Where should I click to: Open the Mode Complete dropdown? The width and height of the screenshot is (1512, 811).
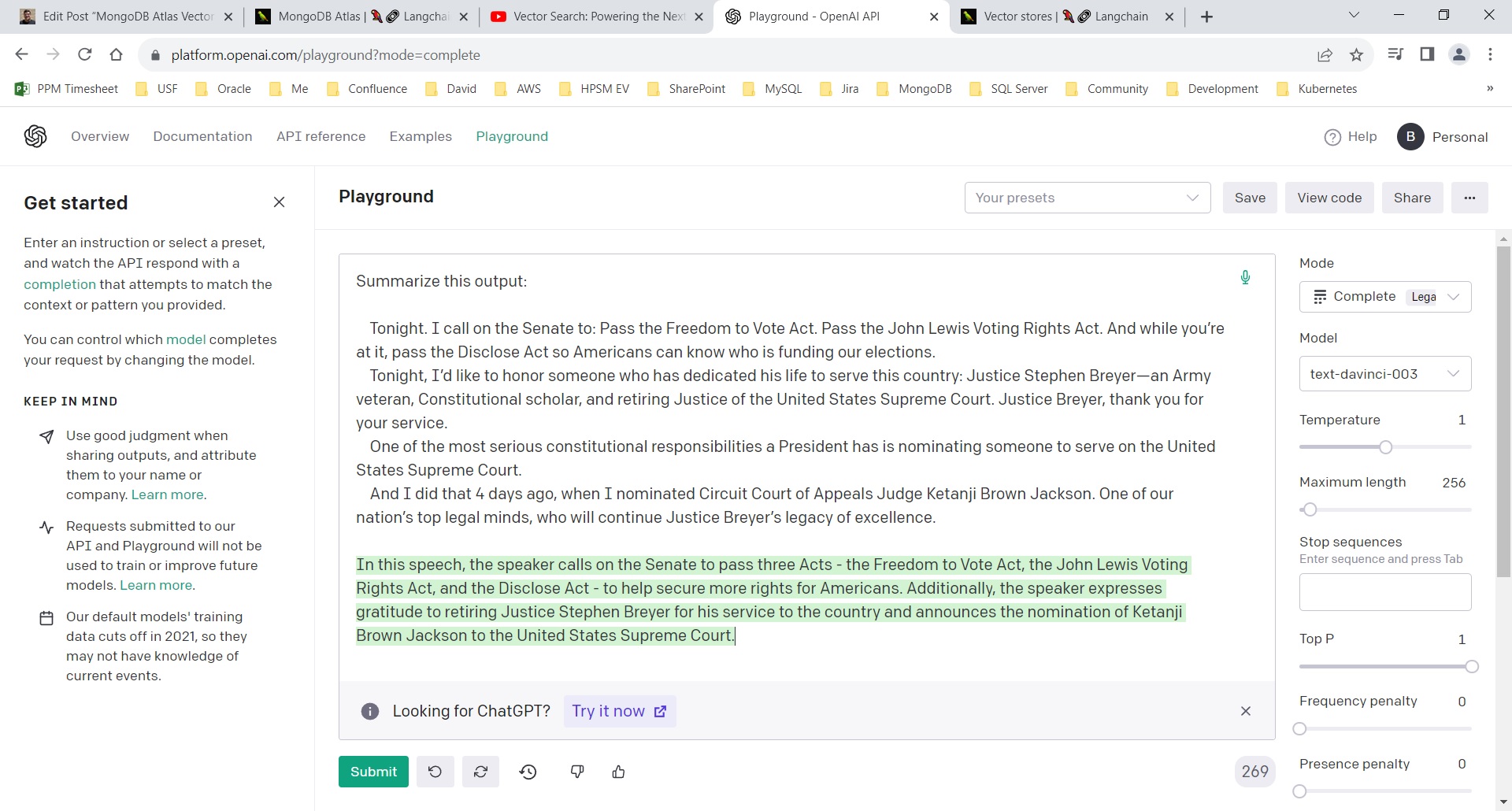1384,297
